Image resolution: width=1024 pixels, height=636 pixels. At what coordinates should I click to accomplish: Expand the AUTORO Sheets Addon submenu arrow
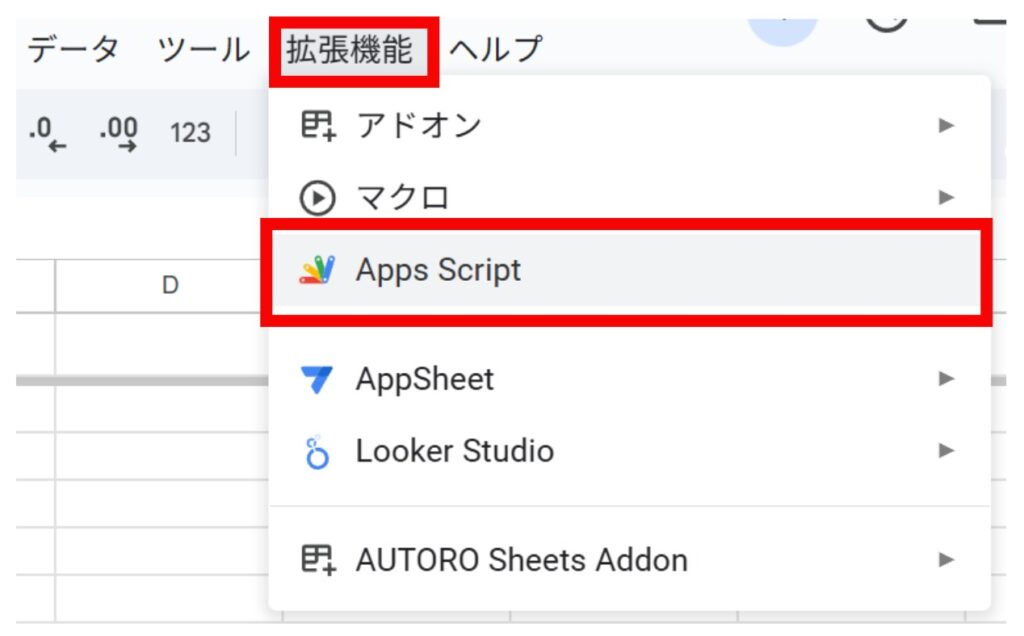(945, 560)
